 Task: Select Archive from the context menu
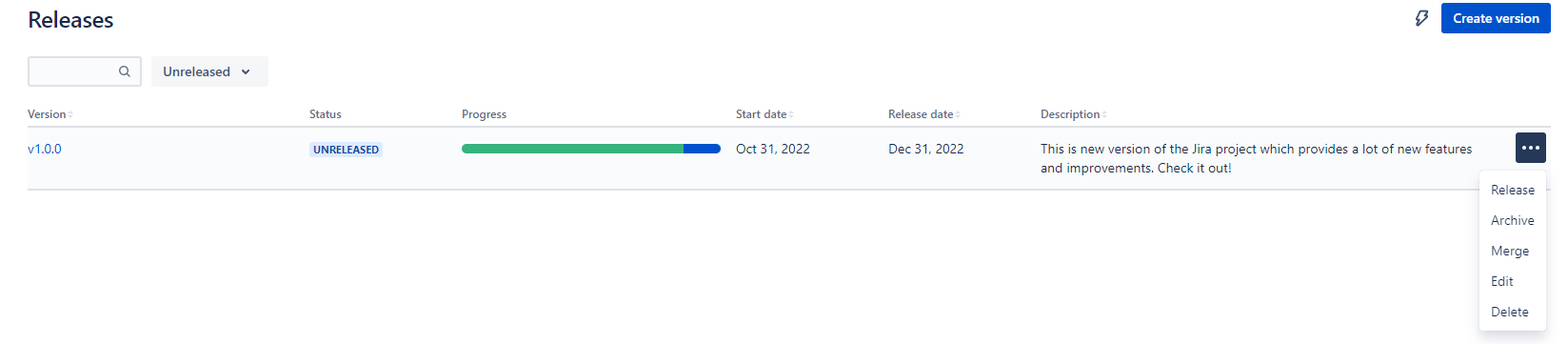1512,220
